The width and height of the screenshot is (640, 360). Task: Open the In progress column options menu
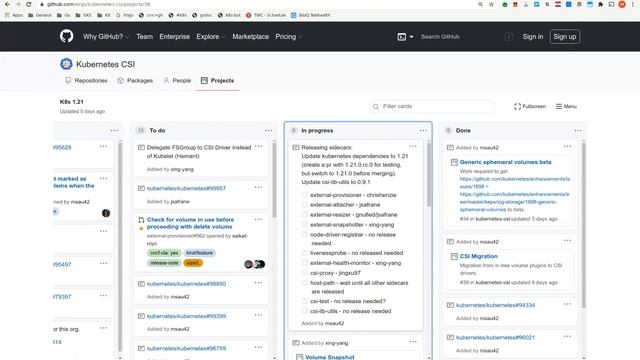(x=423, y=131)
